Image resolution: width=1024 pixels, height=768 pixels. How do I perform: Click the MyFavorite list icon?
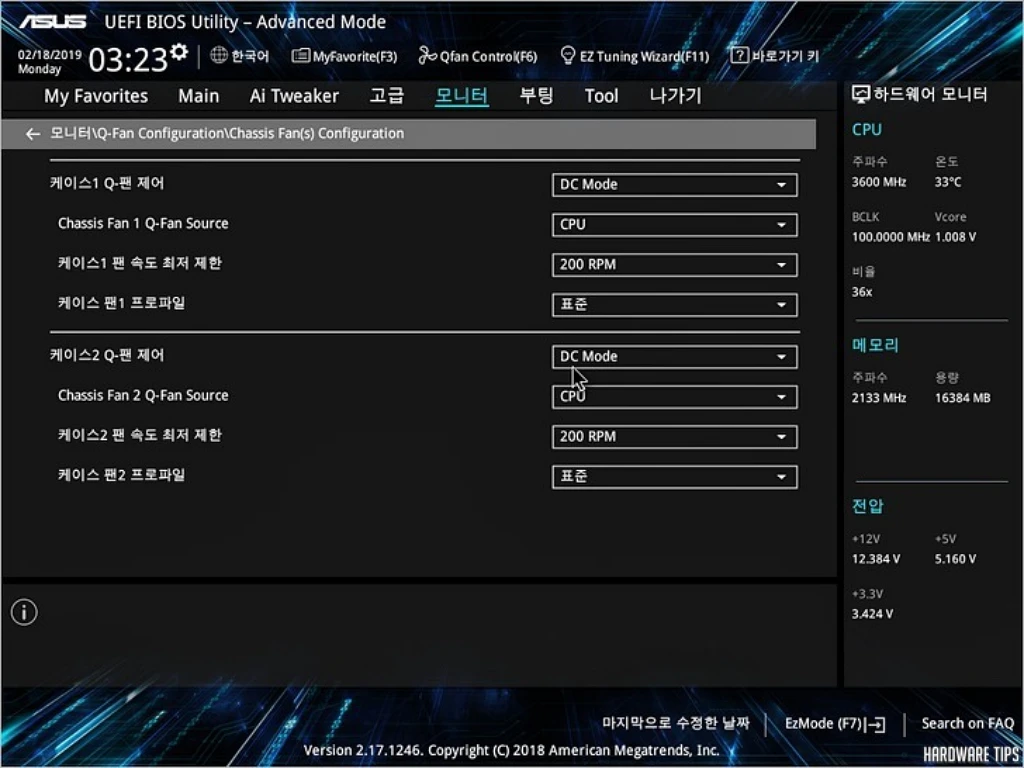click(x=300, y=56)
